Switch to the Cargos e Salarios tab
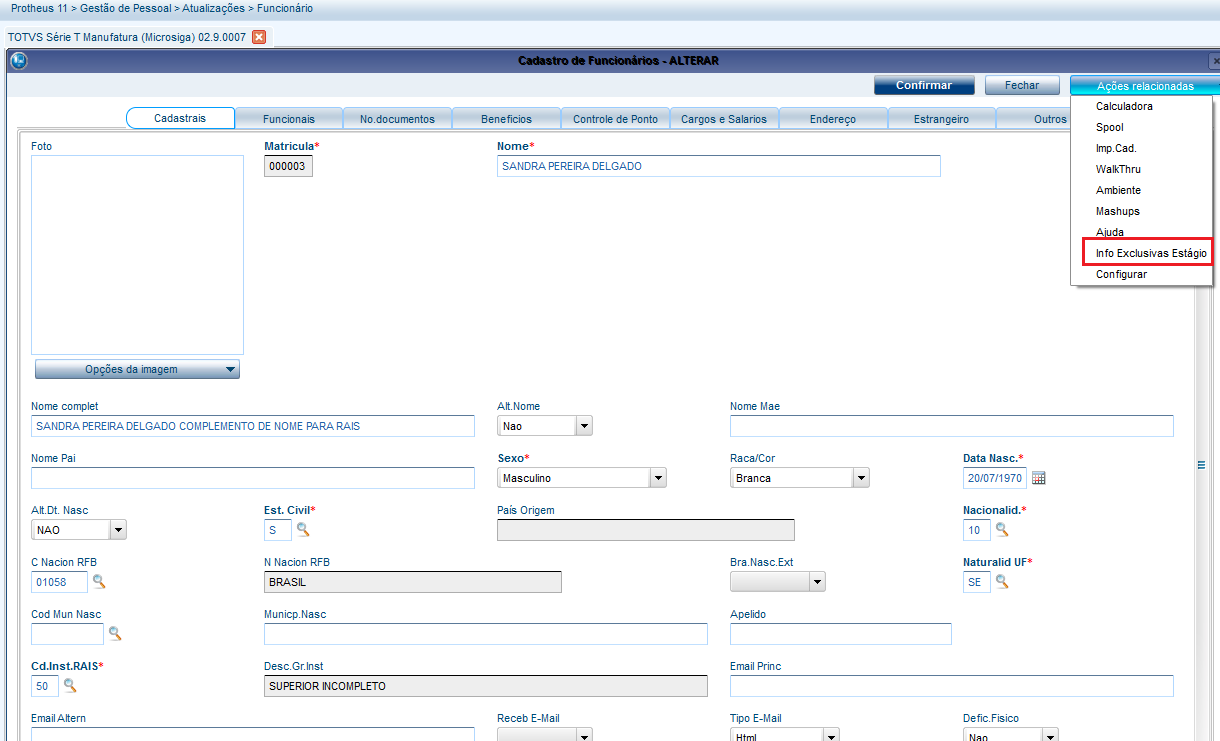This screenshot has width=1220, height=741. (x=724, y=119)
